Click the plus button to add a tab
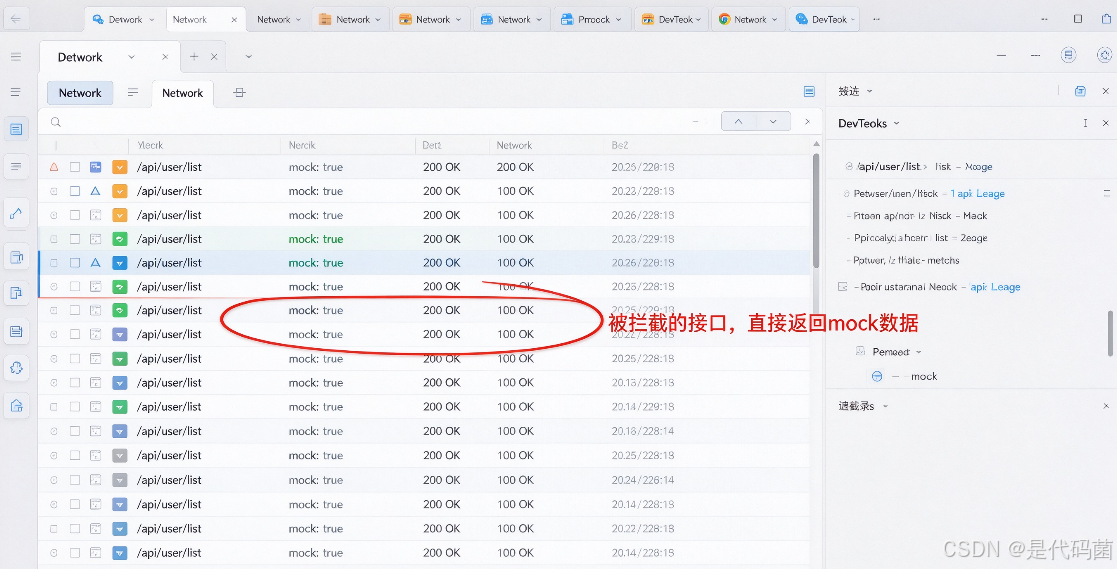 pos(194,57)
